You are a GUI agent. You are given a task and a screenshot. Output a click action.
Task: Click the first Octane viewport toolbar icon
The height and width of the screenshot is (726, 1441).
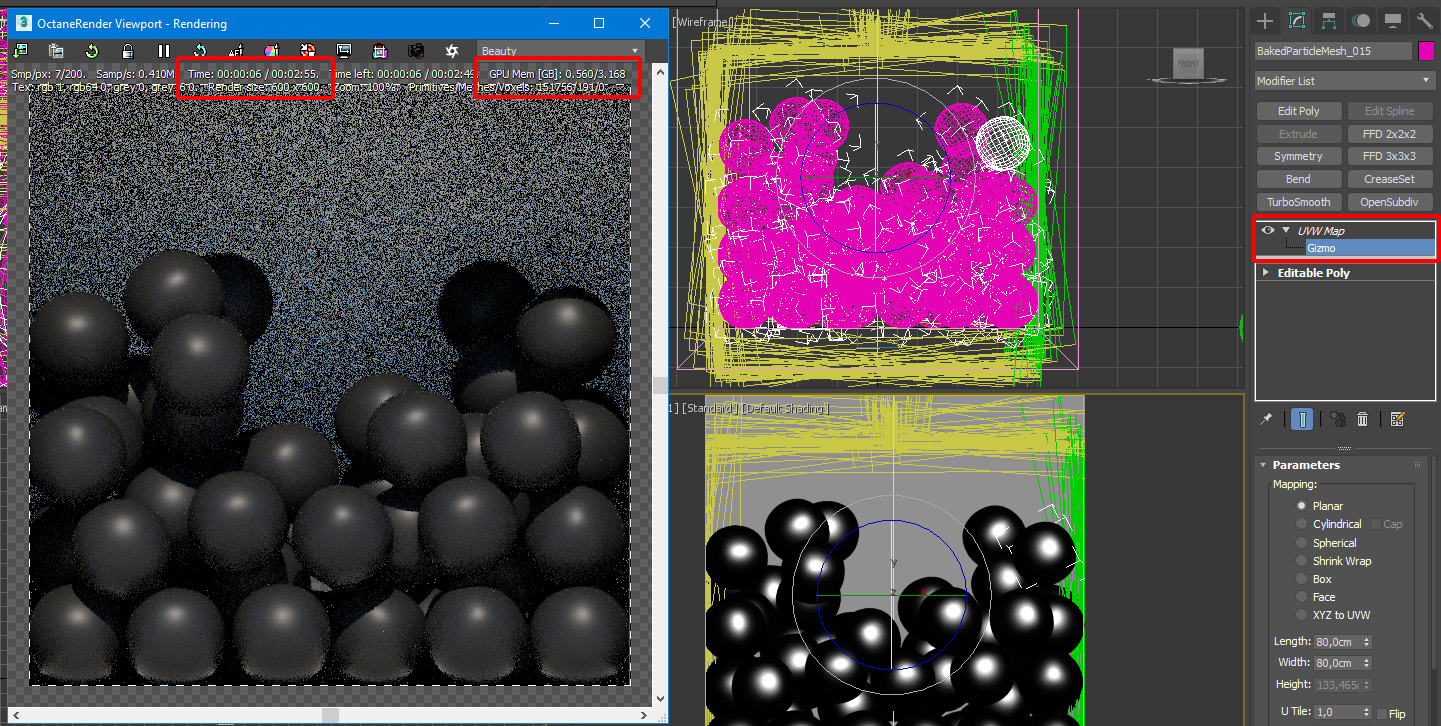20,51
